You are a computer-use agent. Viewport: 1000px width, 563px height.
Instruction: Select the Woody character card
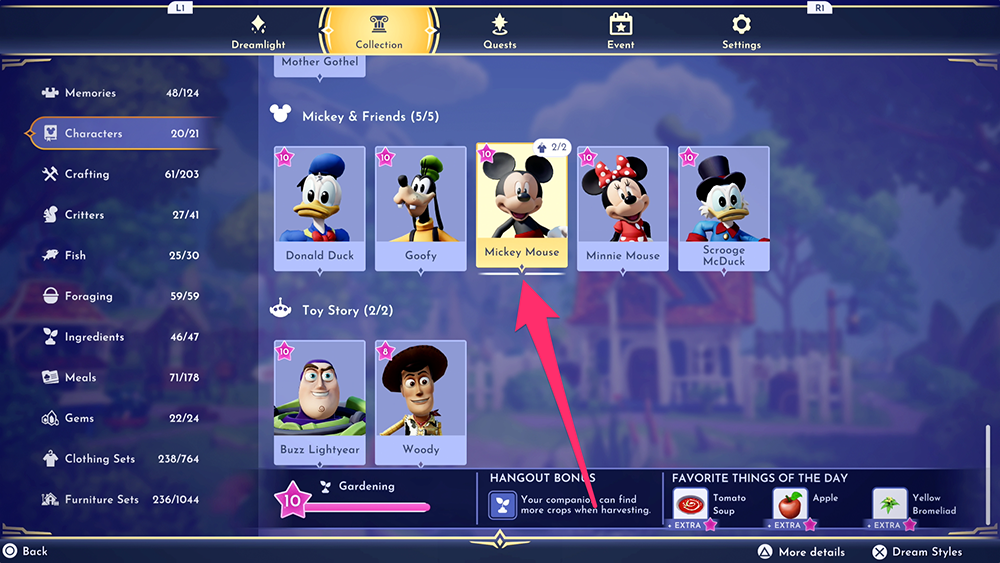click(421, 401)
